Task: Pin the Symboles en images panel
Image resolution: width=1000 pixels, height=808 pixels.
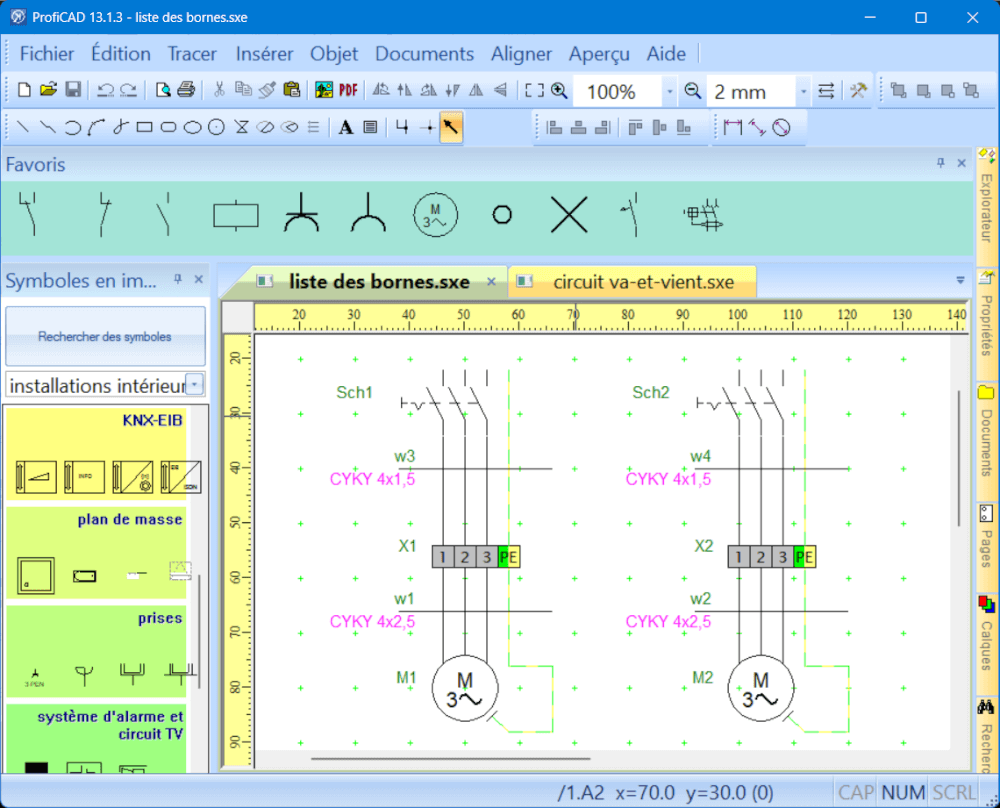Action: [178, 279]
